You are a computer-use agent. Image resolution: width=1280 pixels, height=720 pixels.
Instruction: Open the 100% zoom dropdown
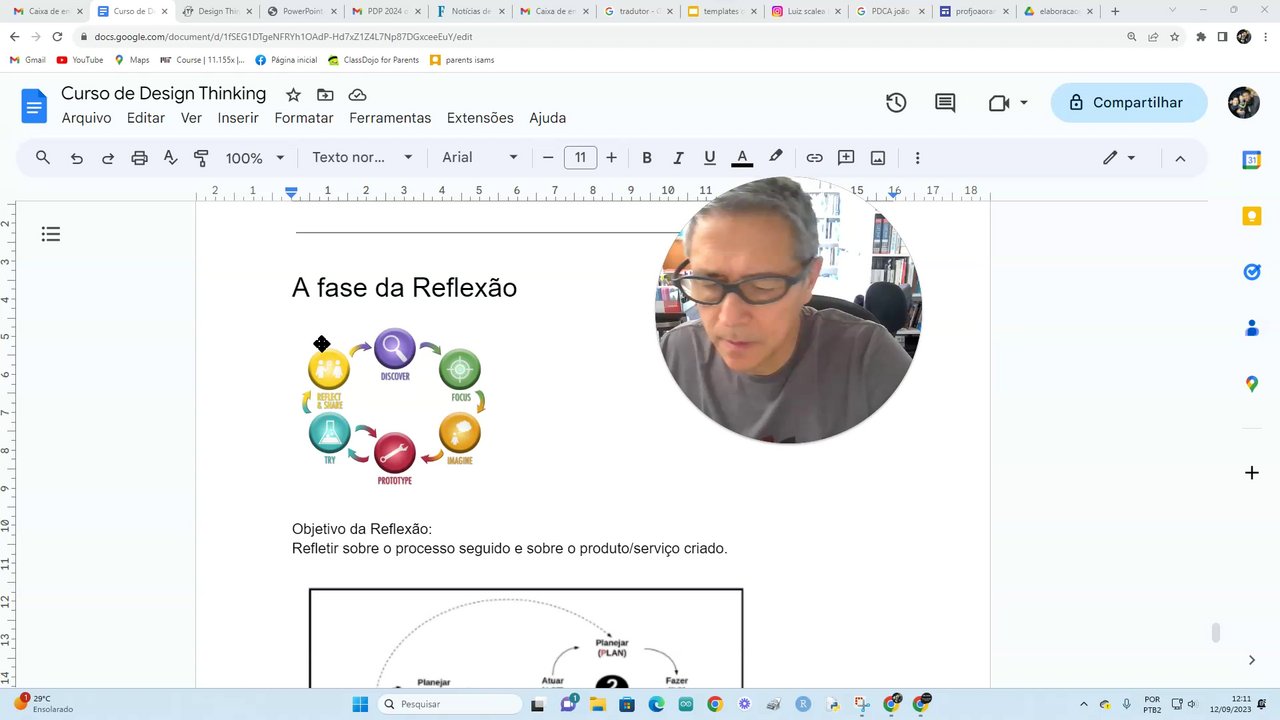pyautogui.click(x=255, y=158)
